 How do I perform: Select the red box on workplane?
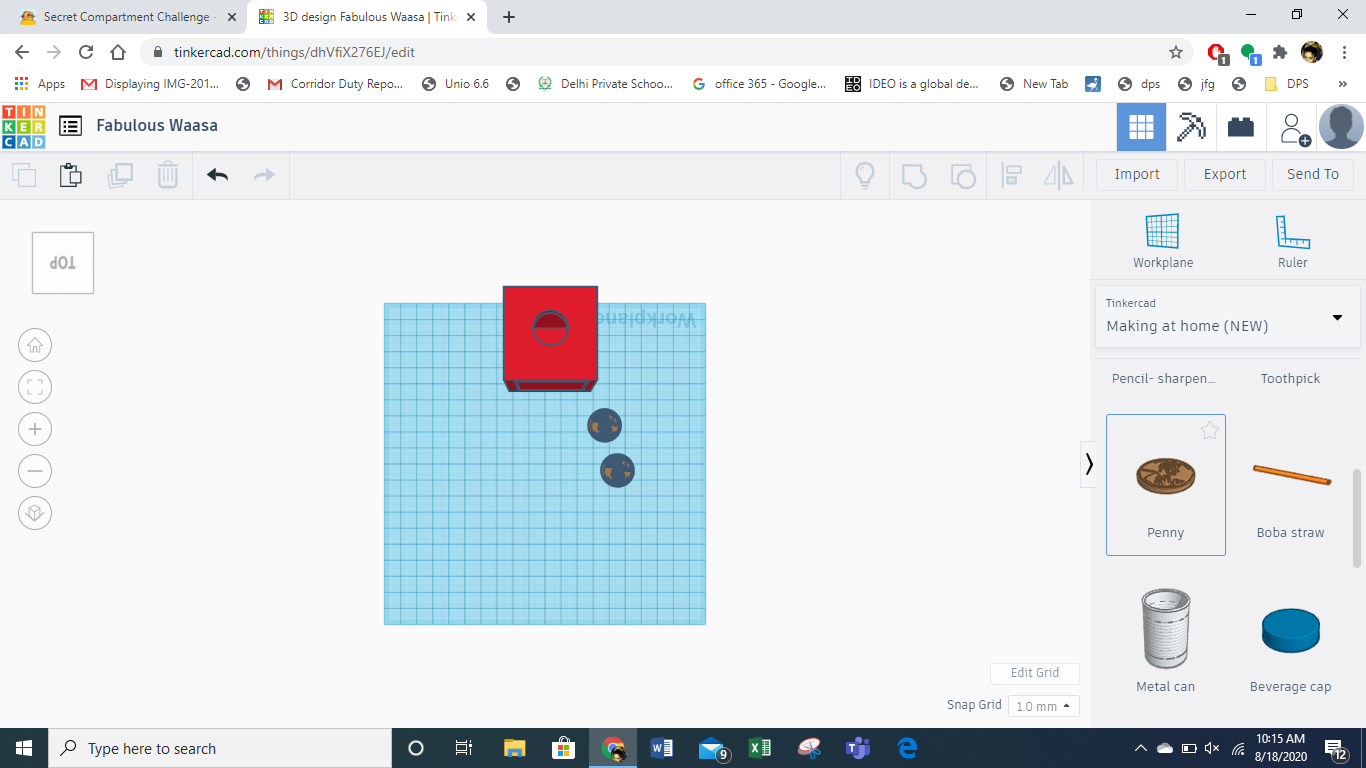click(x=550, y=339)
